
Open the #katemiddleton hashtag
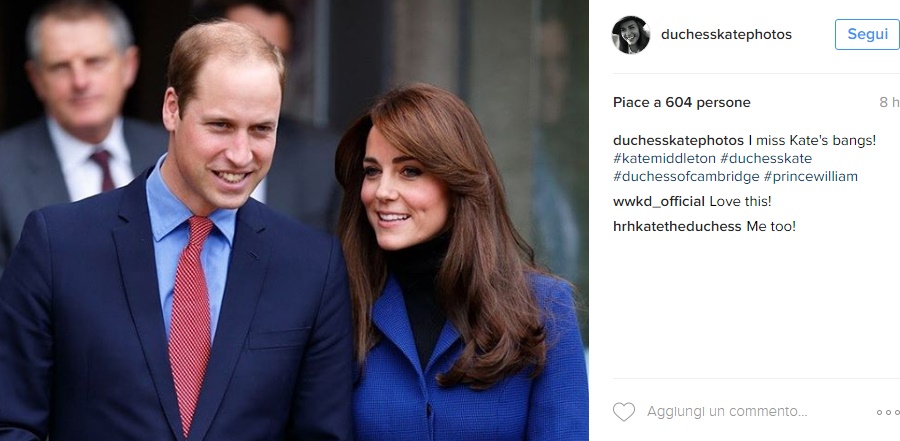pos(664,158)
